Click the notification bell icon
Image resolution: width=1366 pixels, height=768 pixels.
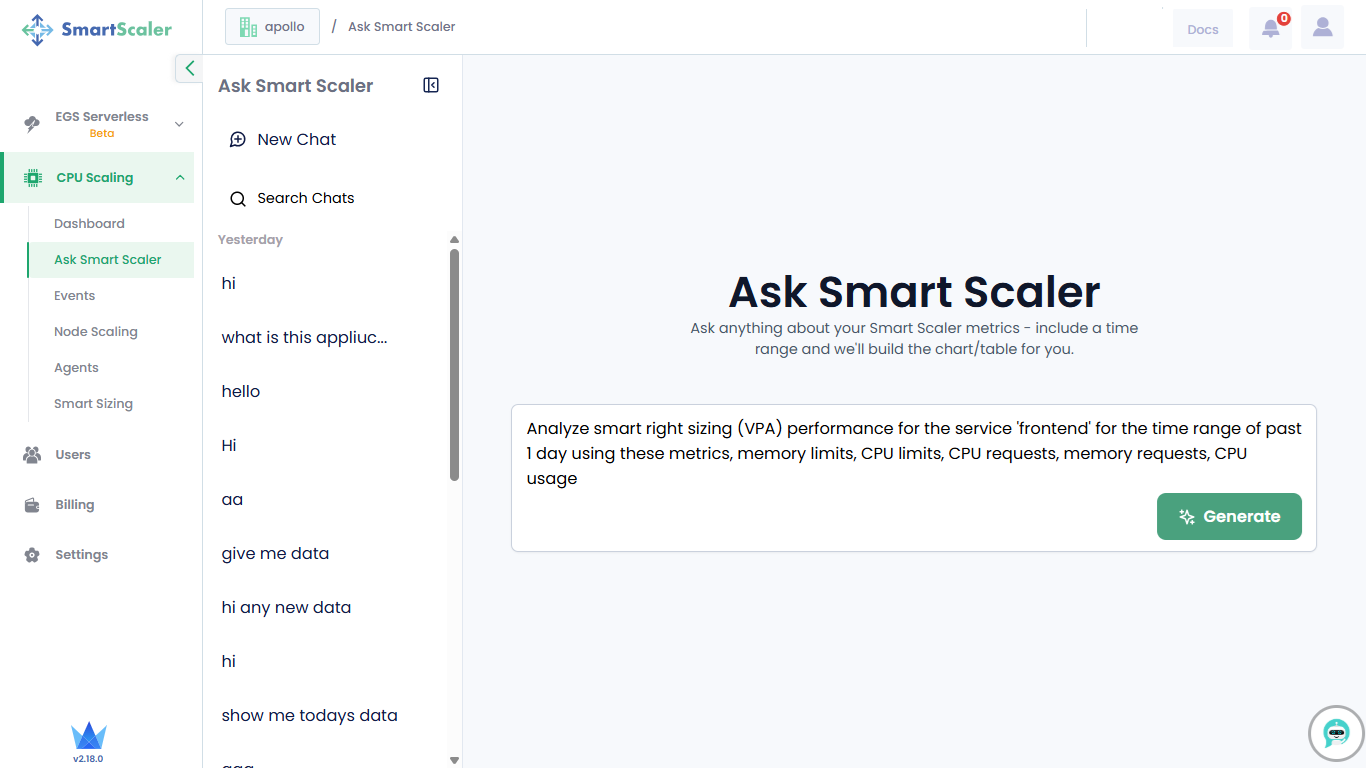pyautogui.click(x=1270, y=28)
